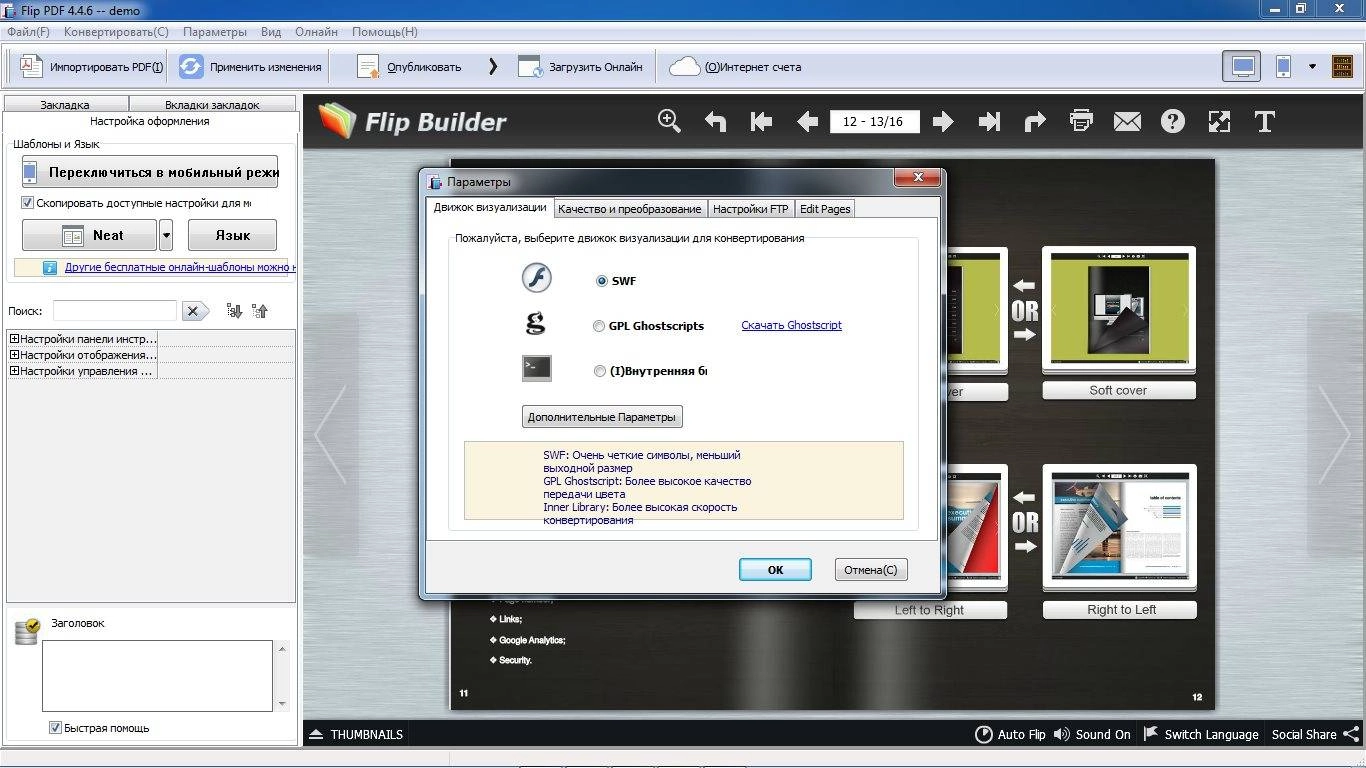Jump to the first page icon
This screenshot has height=768, width=1366.
(x=761, y=122)
